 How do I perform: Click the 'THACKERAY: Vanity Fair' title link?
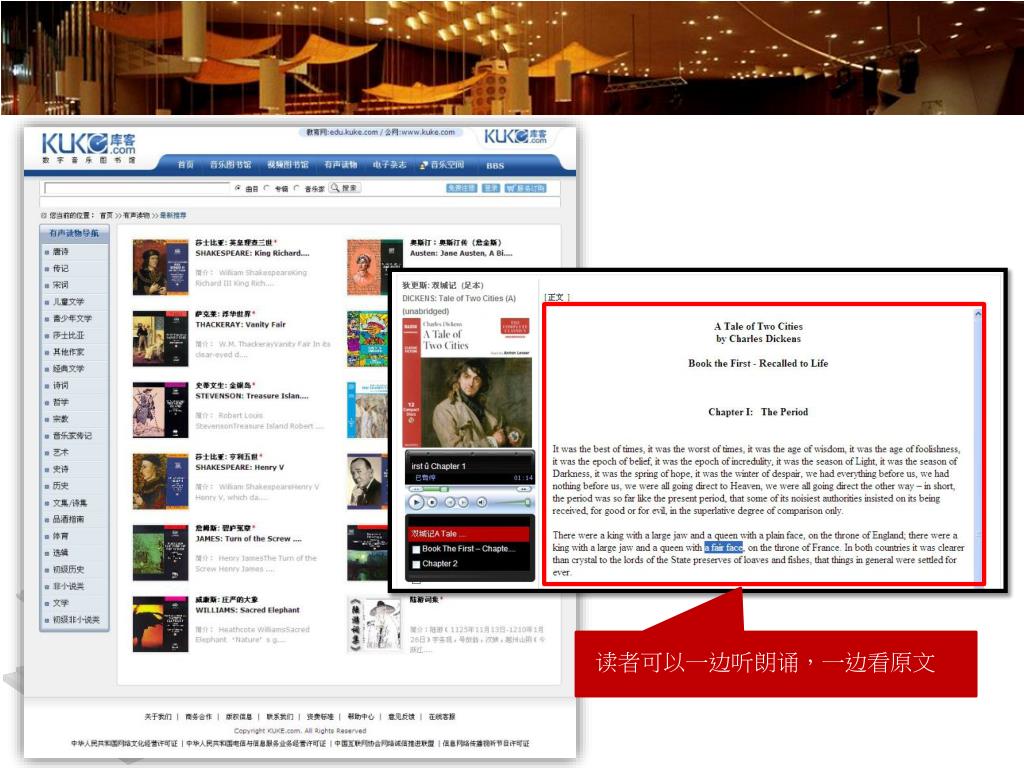click(240, 325)
